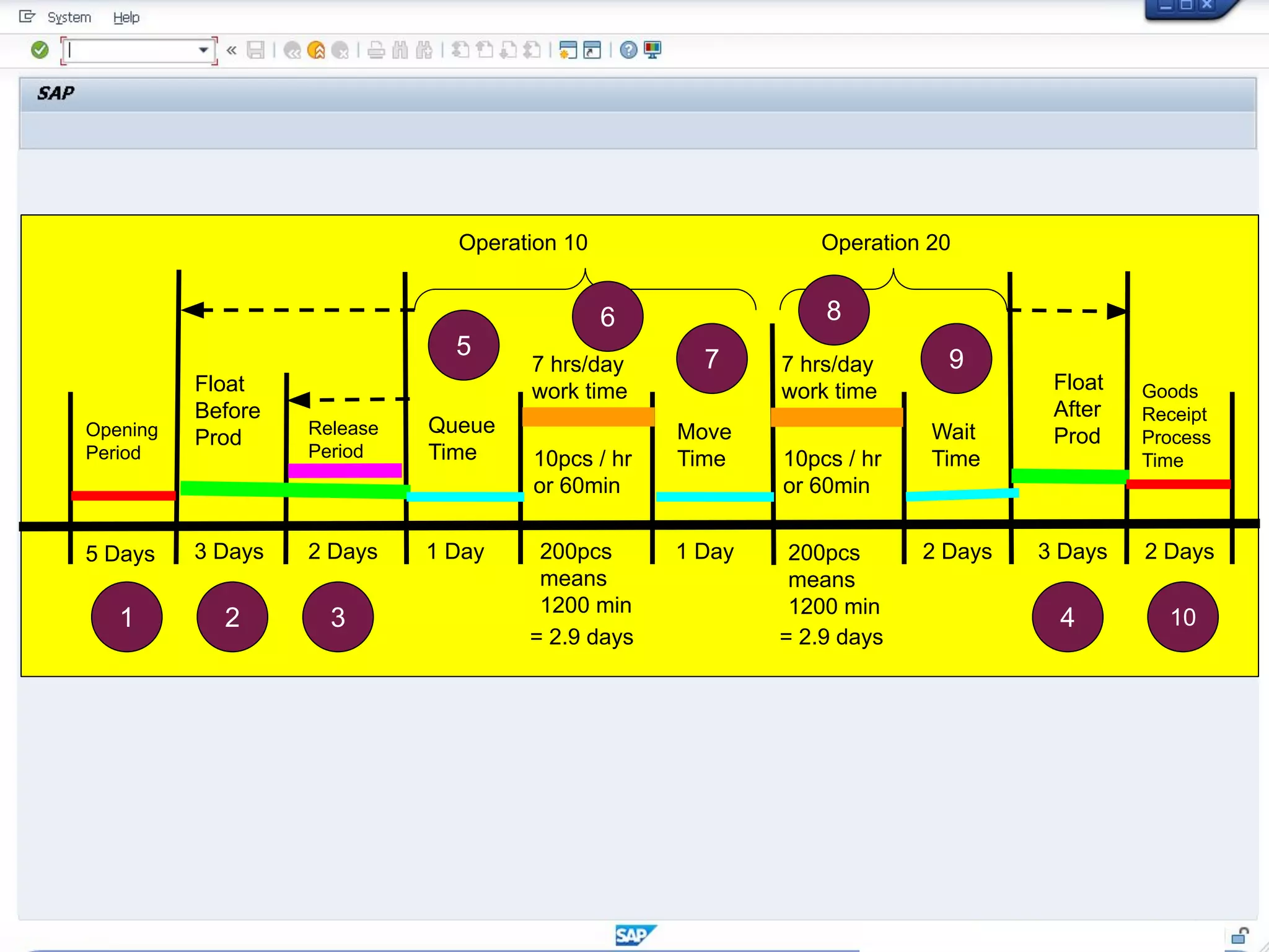1269x952 pixels.
Task: Click the Create New Session icon
Action: [568, 50]
